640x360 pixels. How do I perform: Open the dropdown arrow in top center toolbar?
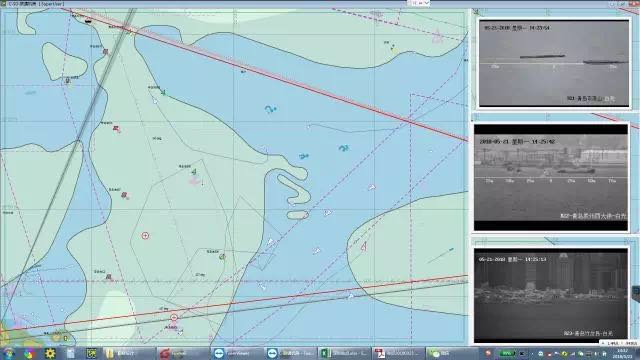[427, 3]
